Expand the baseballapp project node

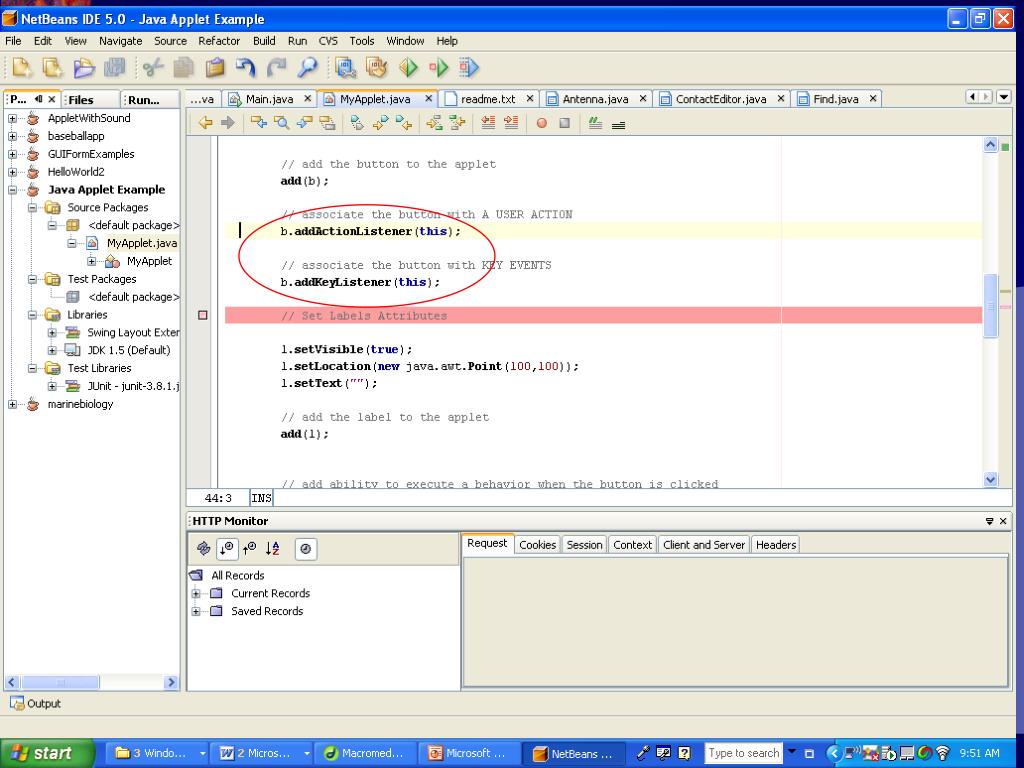click(12, 136)
